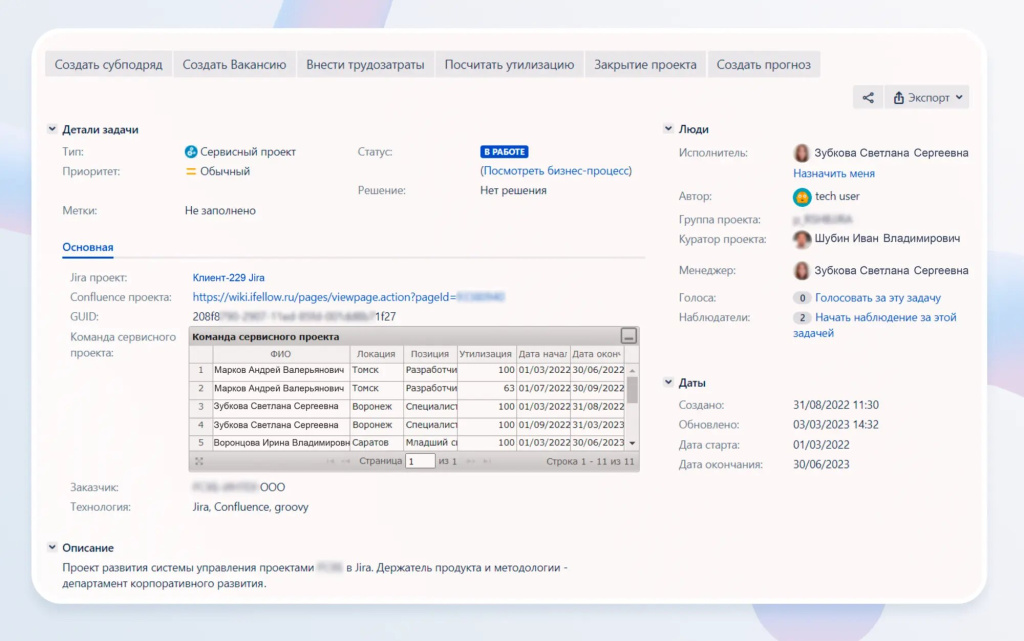
Task: Click the Страница page number field
Action: pos(420,461)
